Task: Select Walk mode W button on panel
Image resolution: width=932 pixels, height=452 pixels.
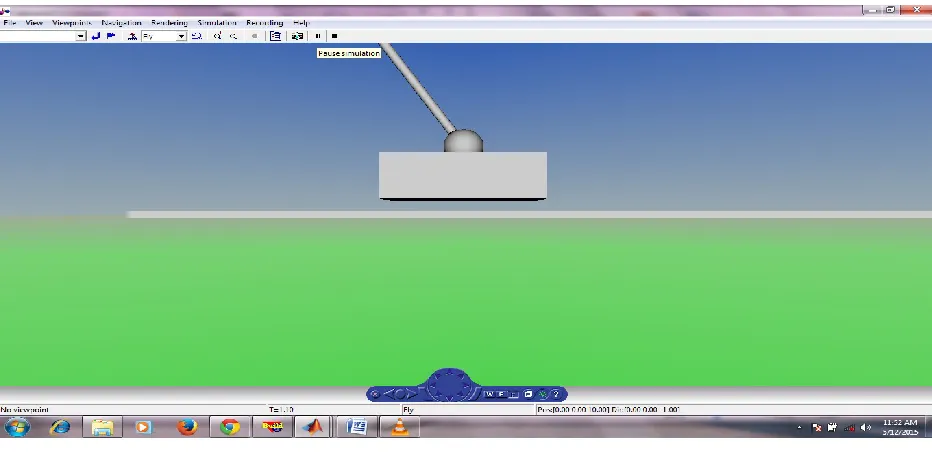Action: coord(490,394)
